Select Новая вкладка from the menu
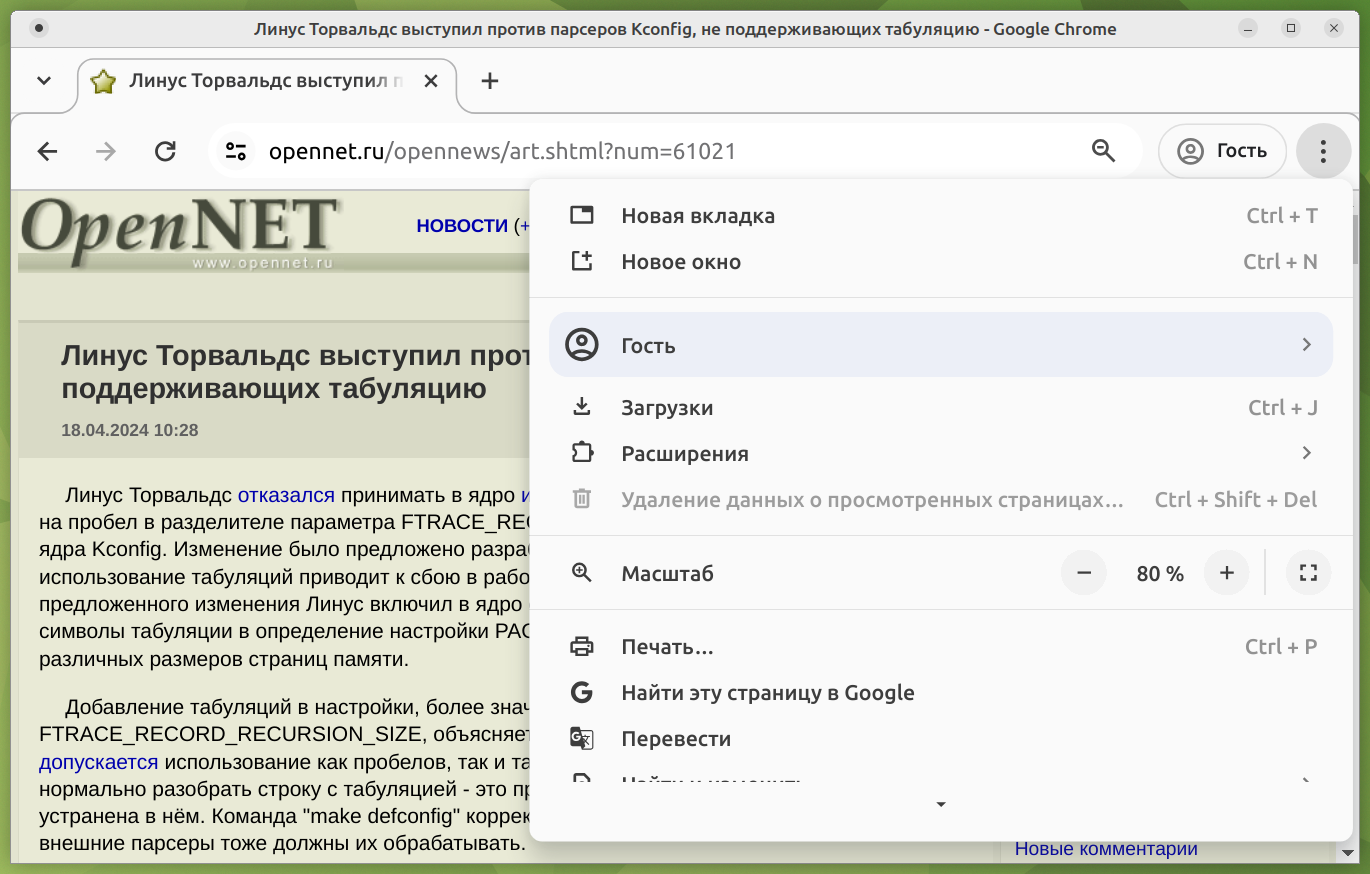This screenshot has width=1370, height=874. point(698,216)
